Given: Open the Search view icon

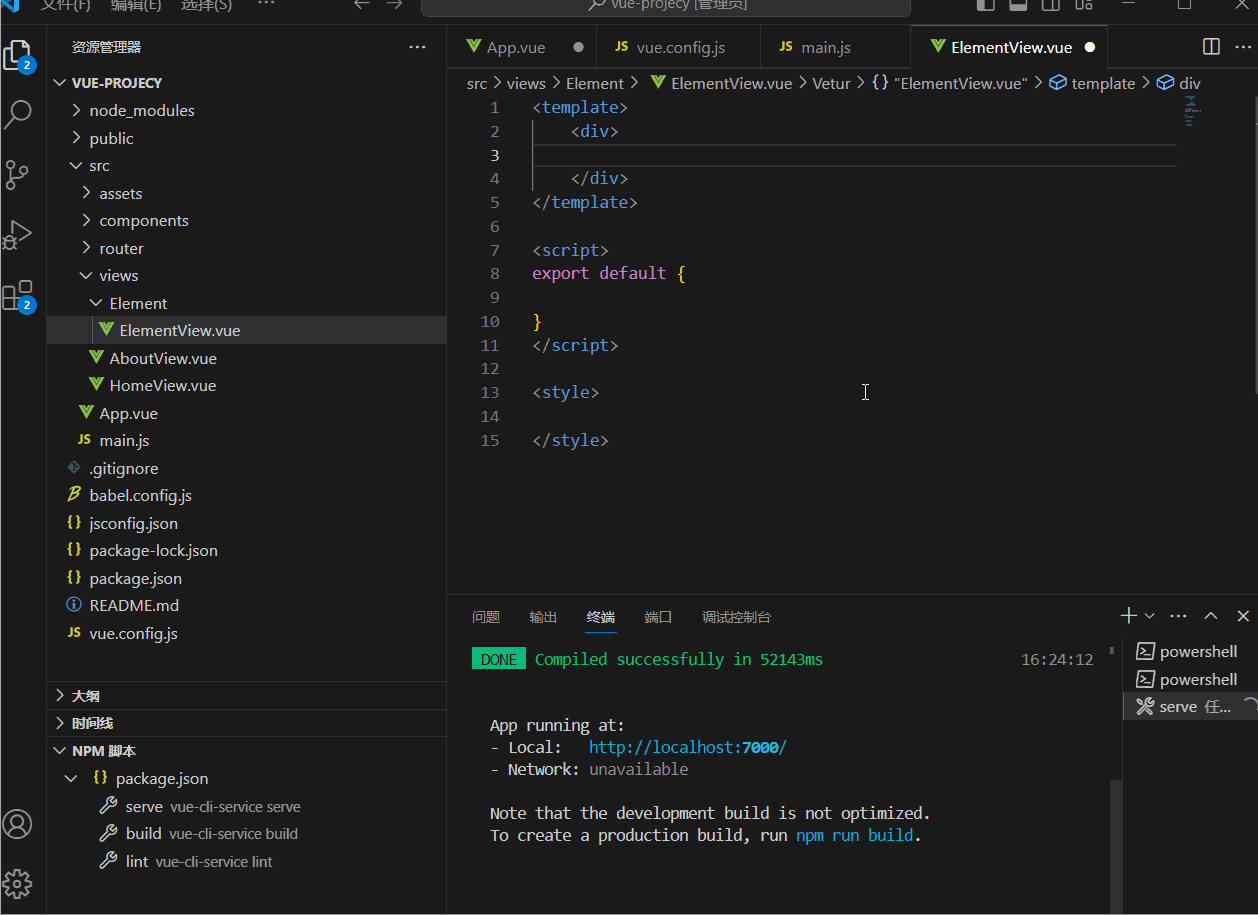Looking at the screenshot, I should coord(18,114).
